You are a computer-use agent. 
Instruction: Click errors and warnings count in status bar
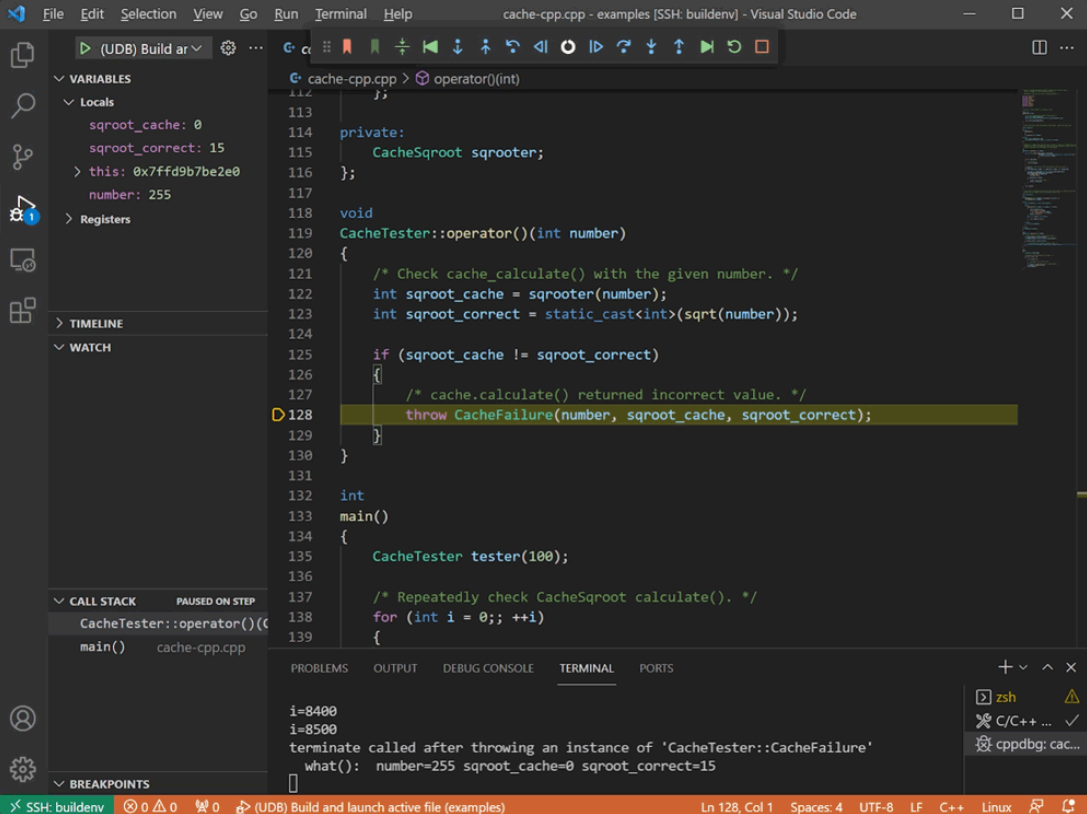[x=150, y=806]
